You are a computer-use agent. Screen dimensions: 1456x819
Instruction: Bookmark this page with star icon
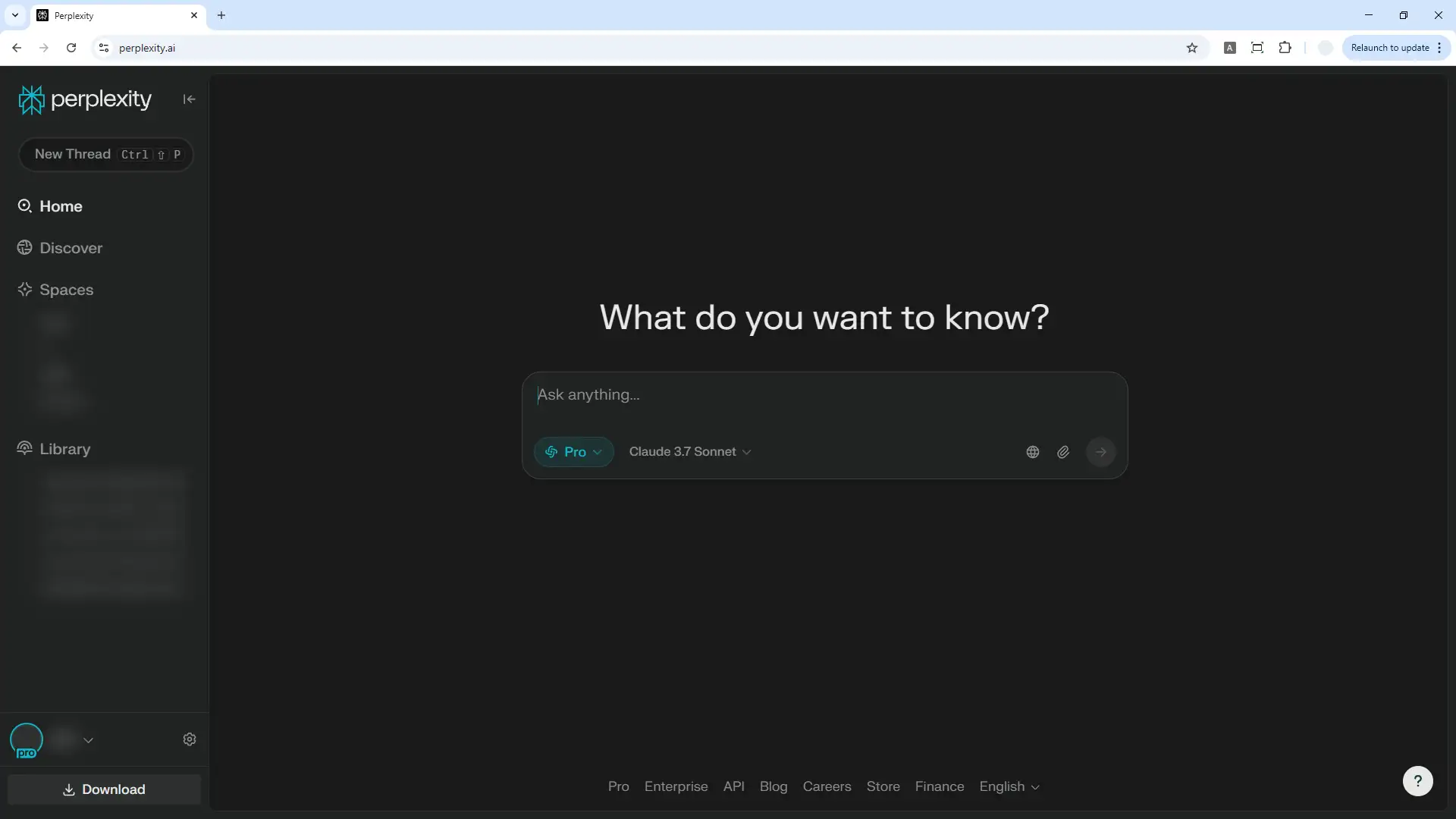(x=1192, y=48)
